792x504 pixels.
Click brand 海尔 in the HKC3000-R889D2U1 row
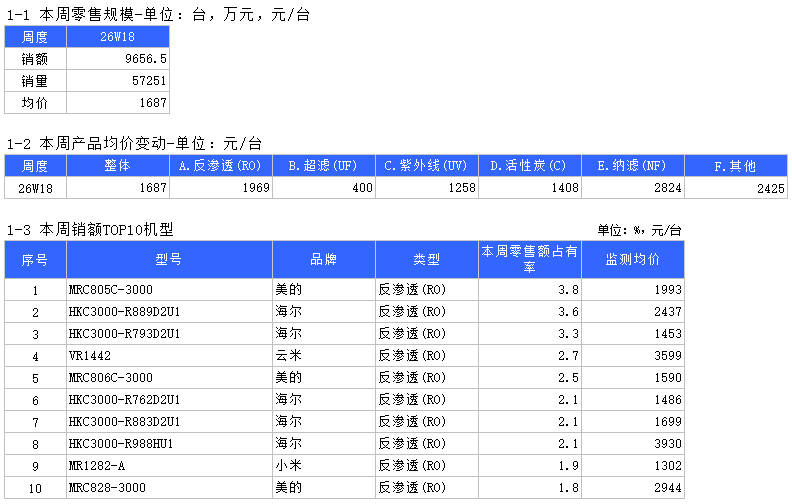pyautogui.click(x=288, y=312)
